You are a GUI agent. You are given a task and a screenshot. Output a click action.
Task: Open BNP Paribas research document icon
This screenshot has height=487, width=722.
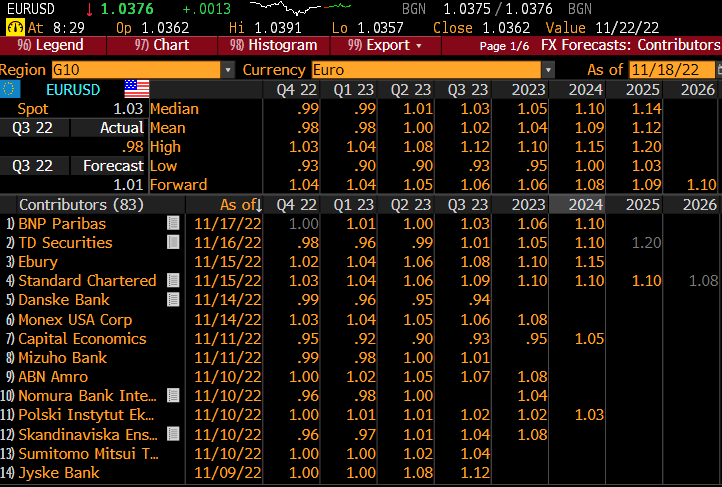(x=173, y=223)
